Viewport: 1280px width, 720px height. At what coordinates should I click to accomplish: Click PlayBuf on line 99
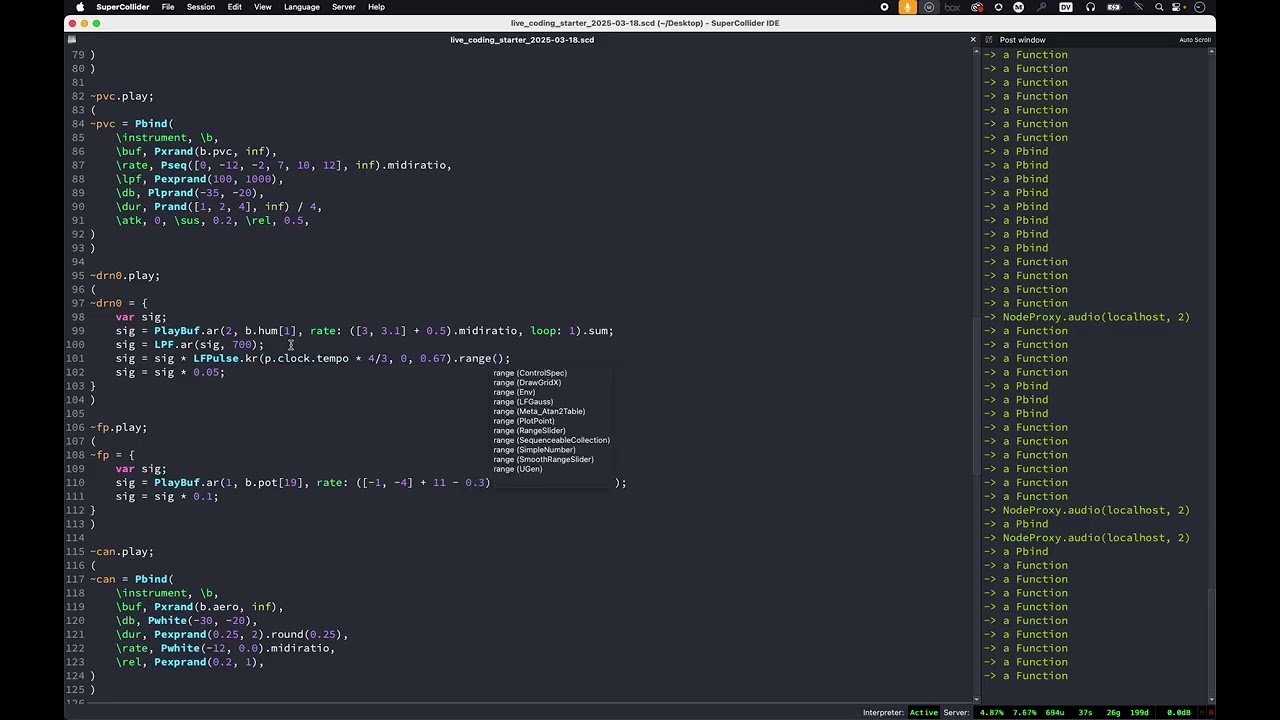click(x=177, y=331)
